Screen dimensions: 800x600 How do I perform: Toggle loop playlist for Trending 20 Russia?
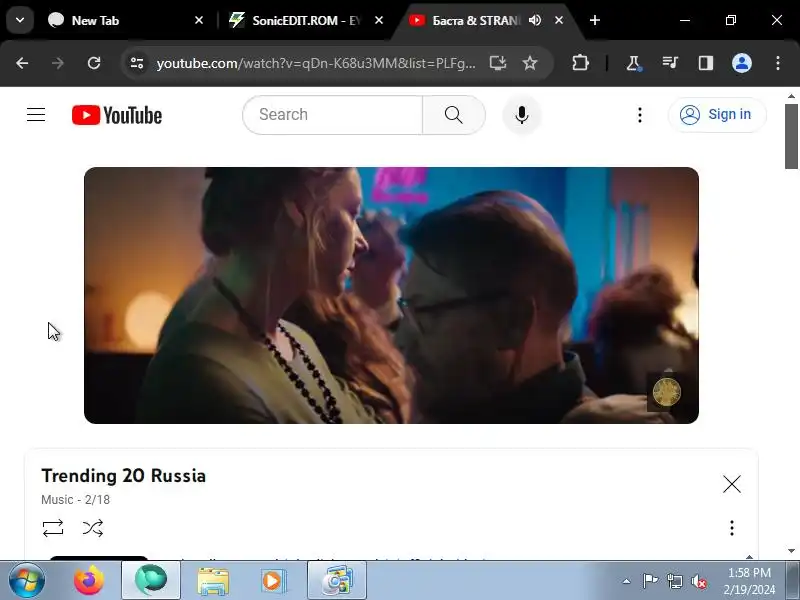53,528
